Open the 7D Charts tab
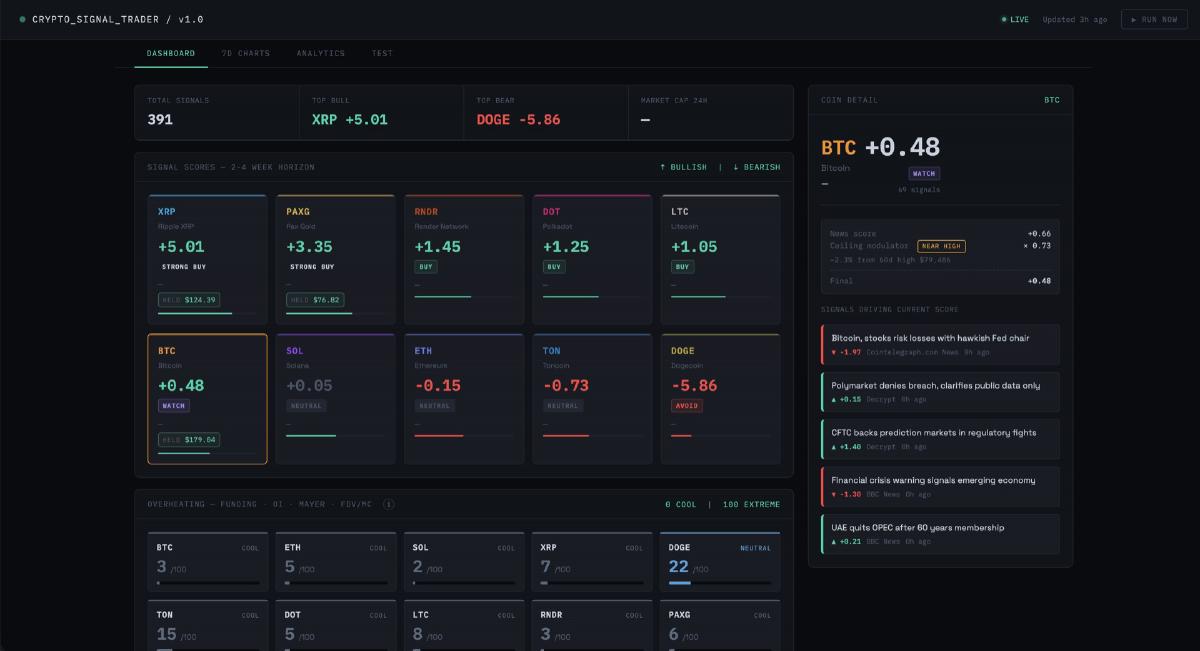Viewport: 1200px width, 651px height. pos(246,53)
